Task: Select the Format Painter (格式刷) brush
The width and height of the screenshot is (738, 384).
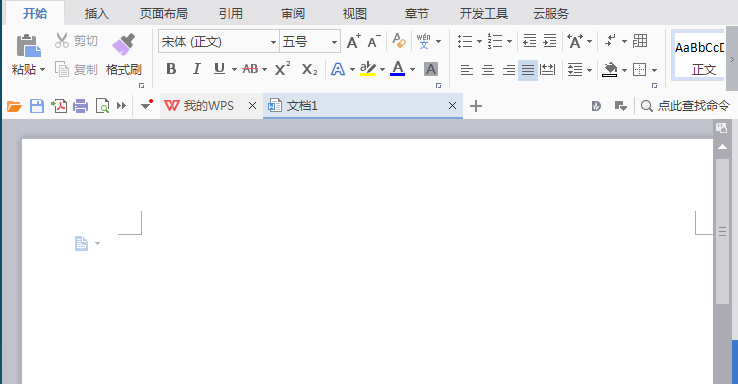Action: pyautogui.click(x=123, y=44)
